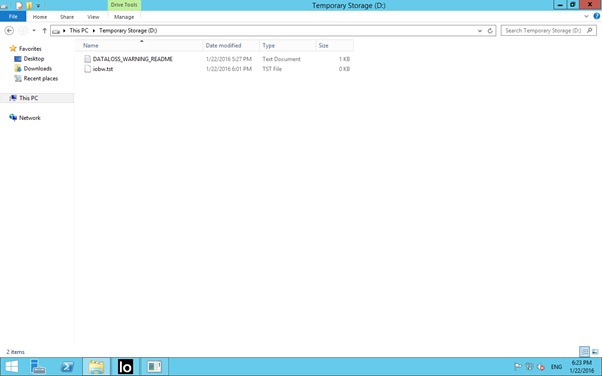Click the ENG language indicator
This screenshot has width=602, height=376.
556,367
